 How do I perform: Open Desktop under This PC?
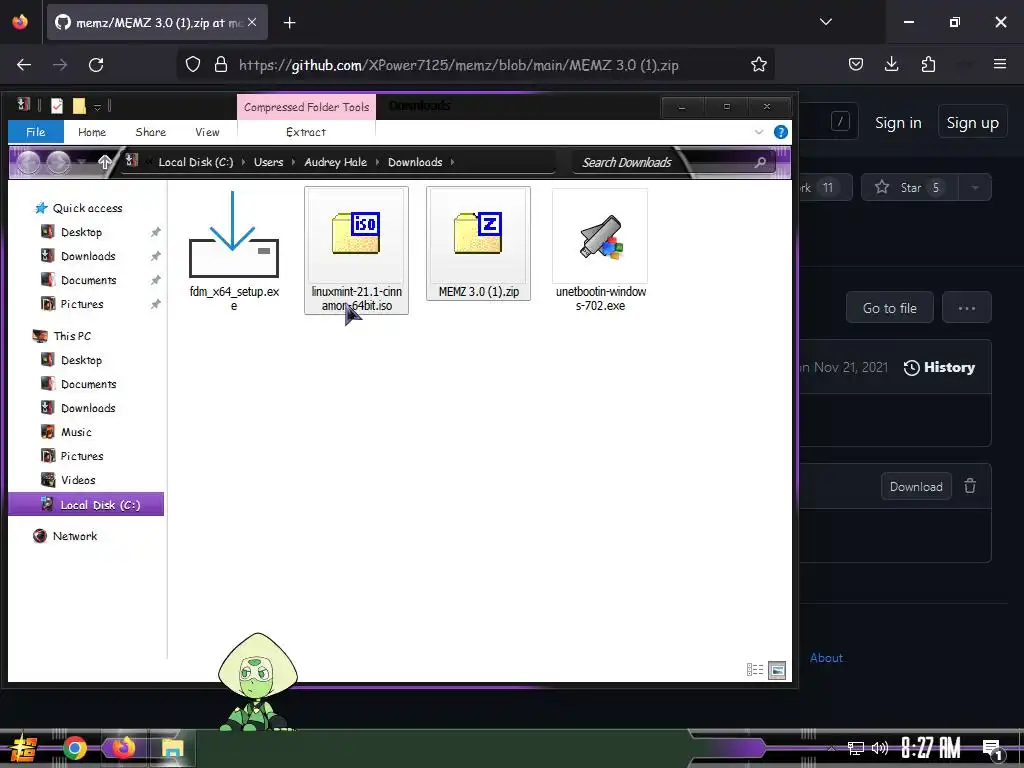pos(82,360)
